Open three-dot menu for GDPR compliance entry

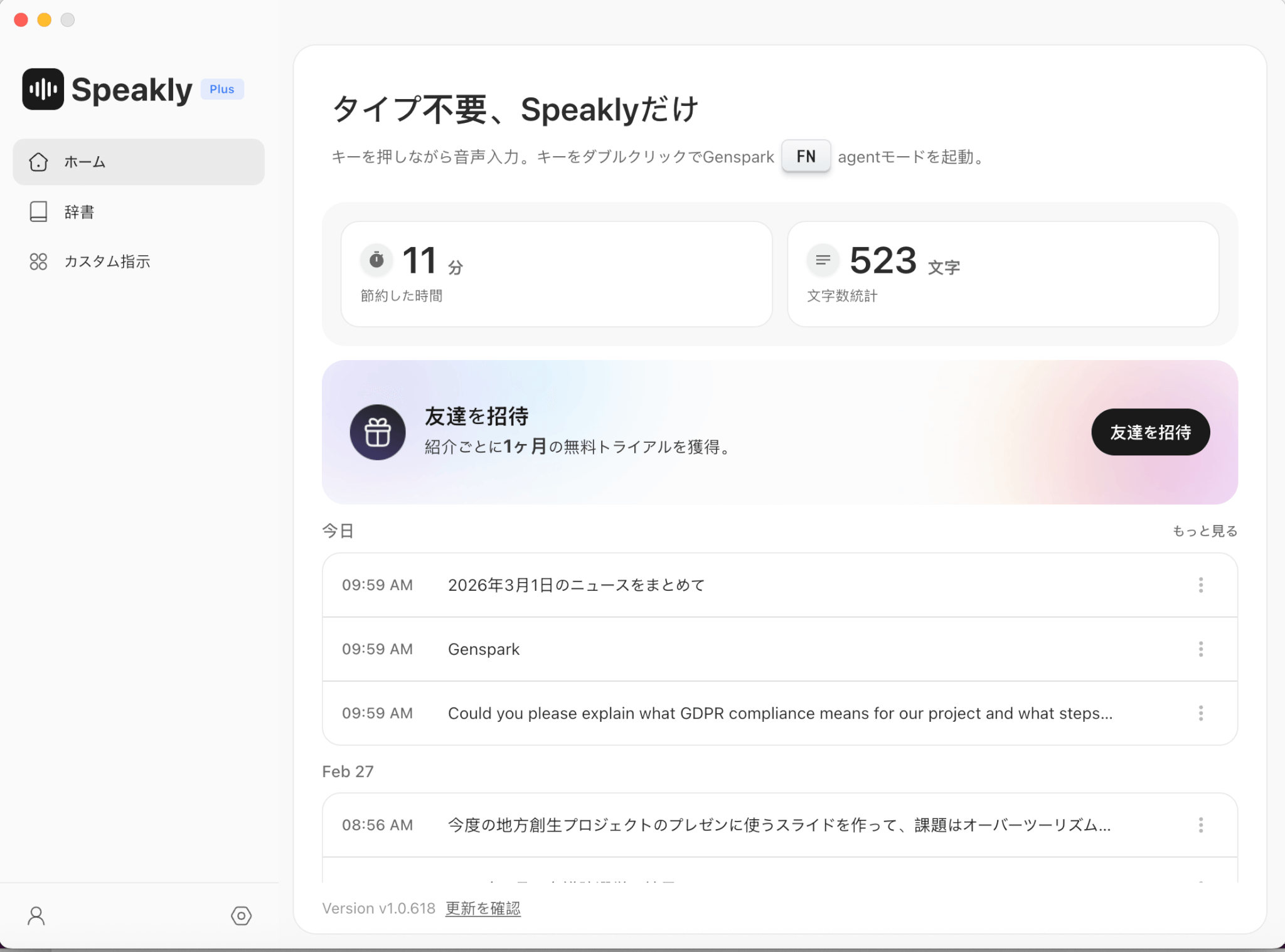coord(1200,713)
